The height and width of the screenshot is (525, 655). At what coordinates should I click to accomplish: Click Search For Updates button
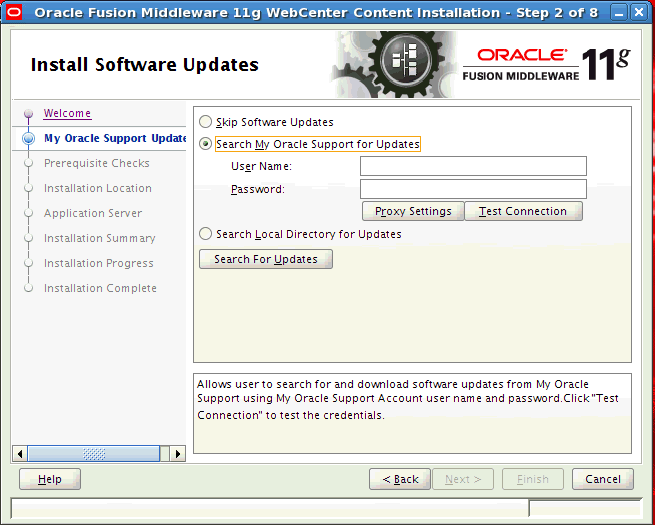point(266,259)
